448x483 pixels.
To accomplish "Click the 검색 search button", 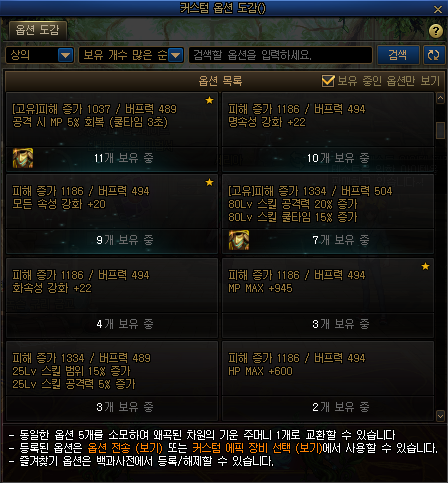I will [398, 55].
